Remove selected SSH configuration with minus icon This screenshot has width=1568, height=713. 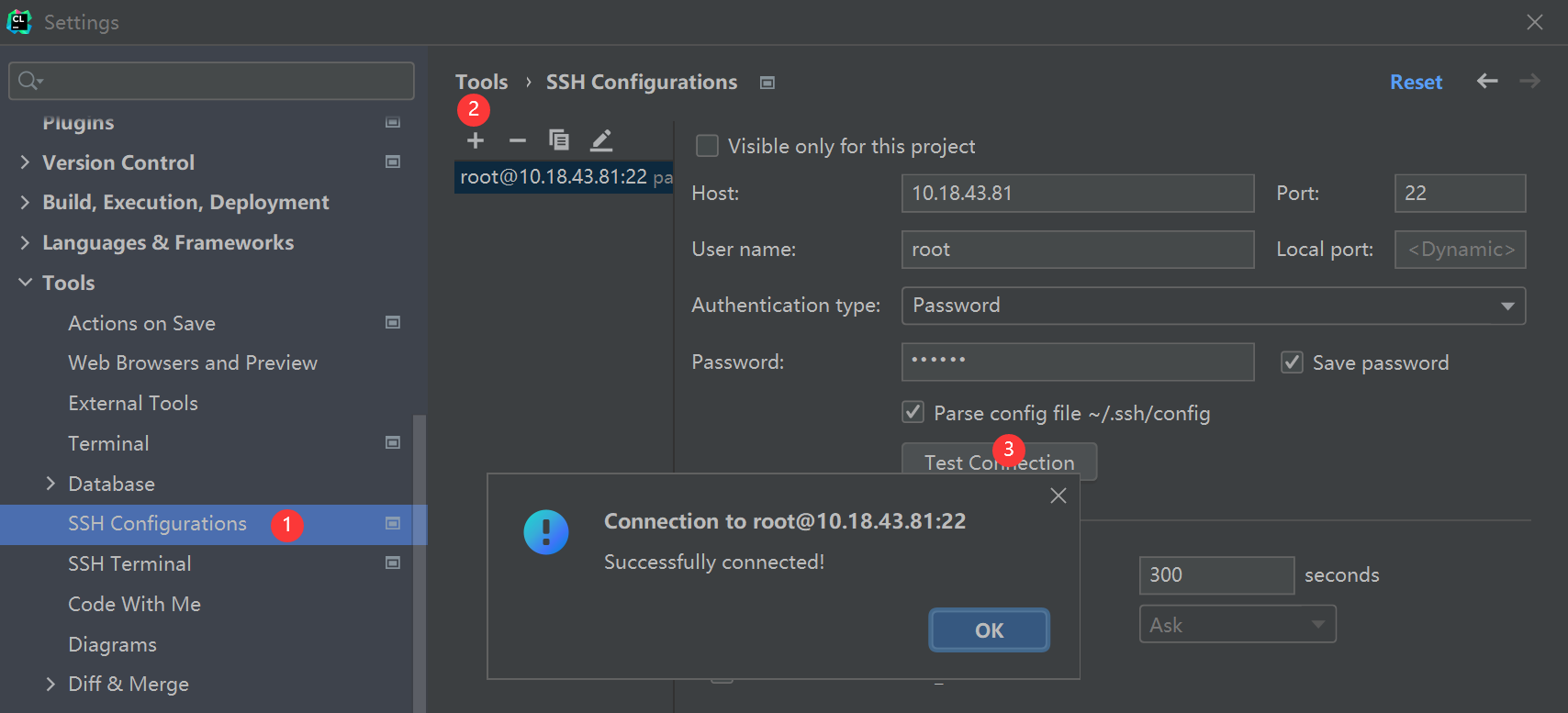518,140
